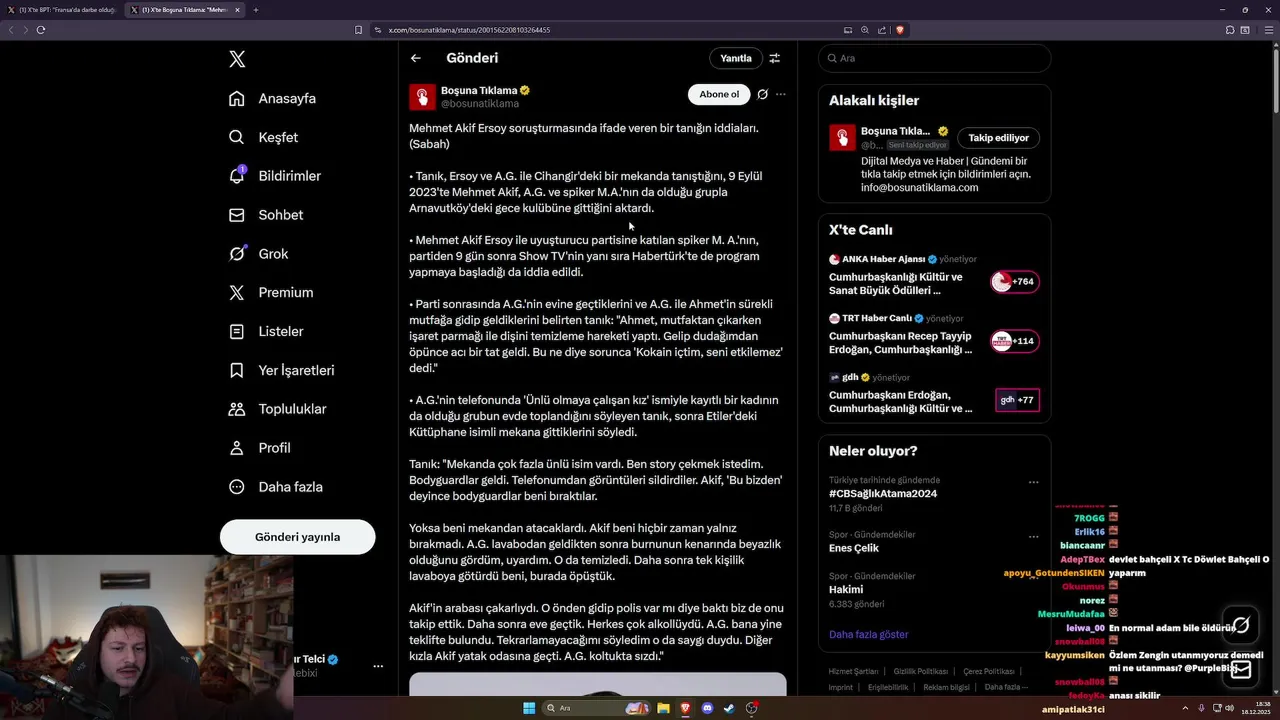Click the volume icon in system tray
The height and width of the screenshot is (720, 1280).
(x=1231, y=709)
